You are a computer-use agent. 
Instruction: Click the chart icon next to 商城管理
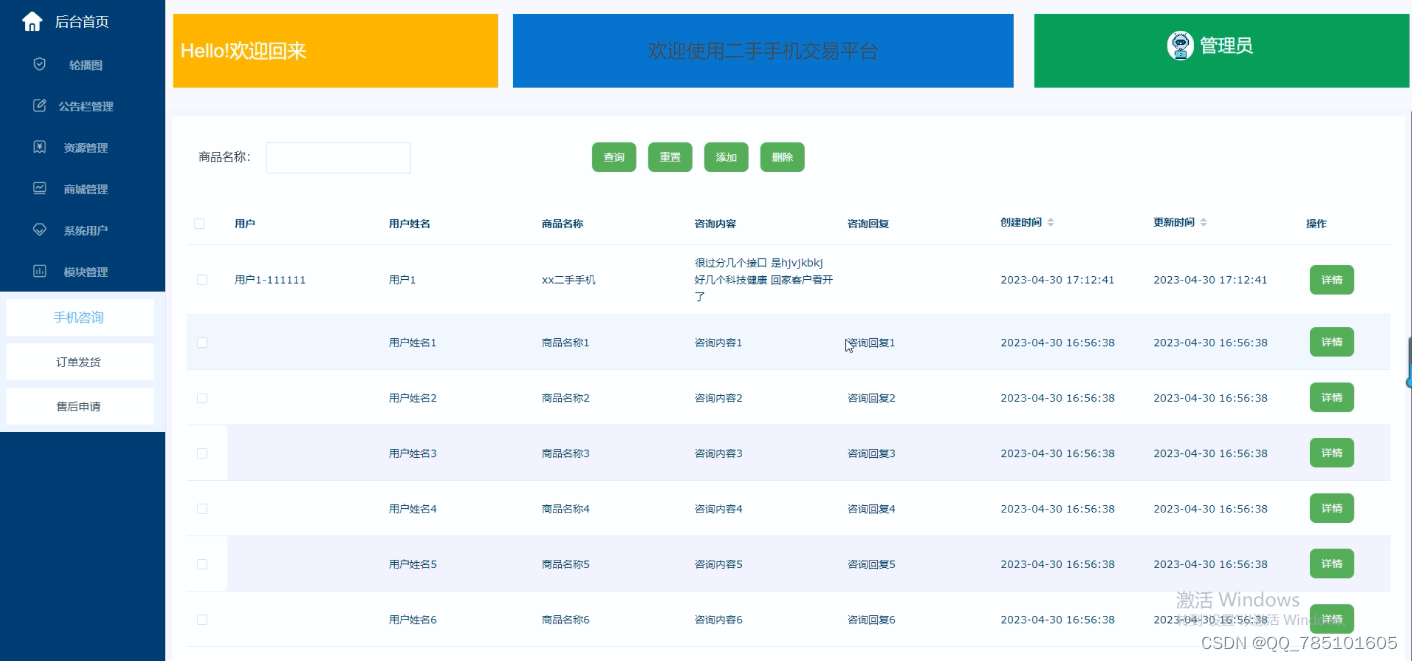pos(40,188)
